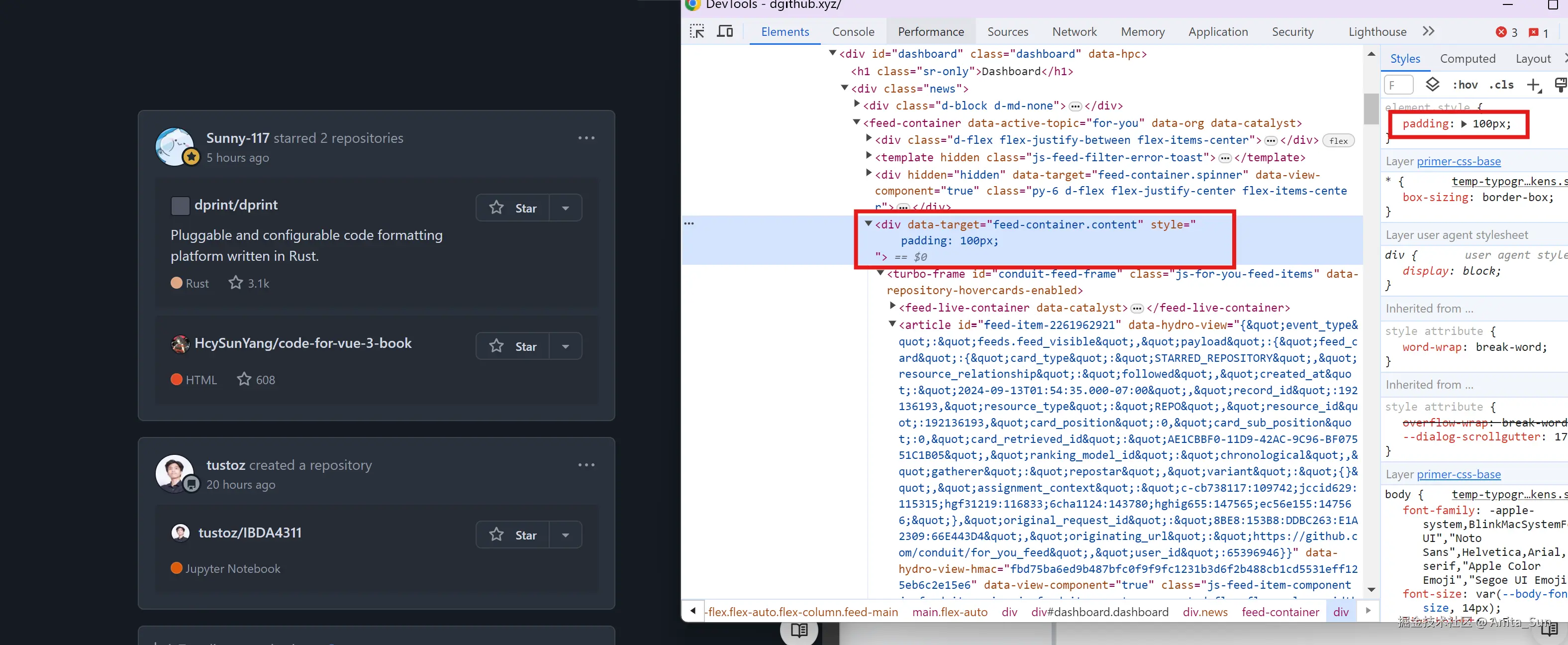
Task: Toggle the flex badge on the d-flex div
Action: (1339, 141)
